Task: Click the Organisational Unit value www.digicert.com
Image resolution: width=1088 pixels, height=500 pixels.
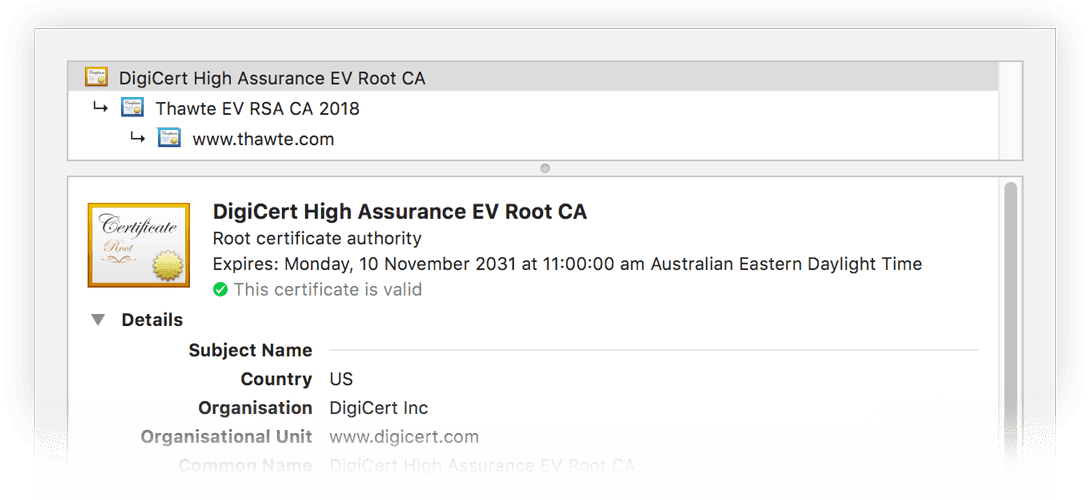Action: point(404,437)
